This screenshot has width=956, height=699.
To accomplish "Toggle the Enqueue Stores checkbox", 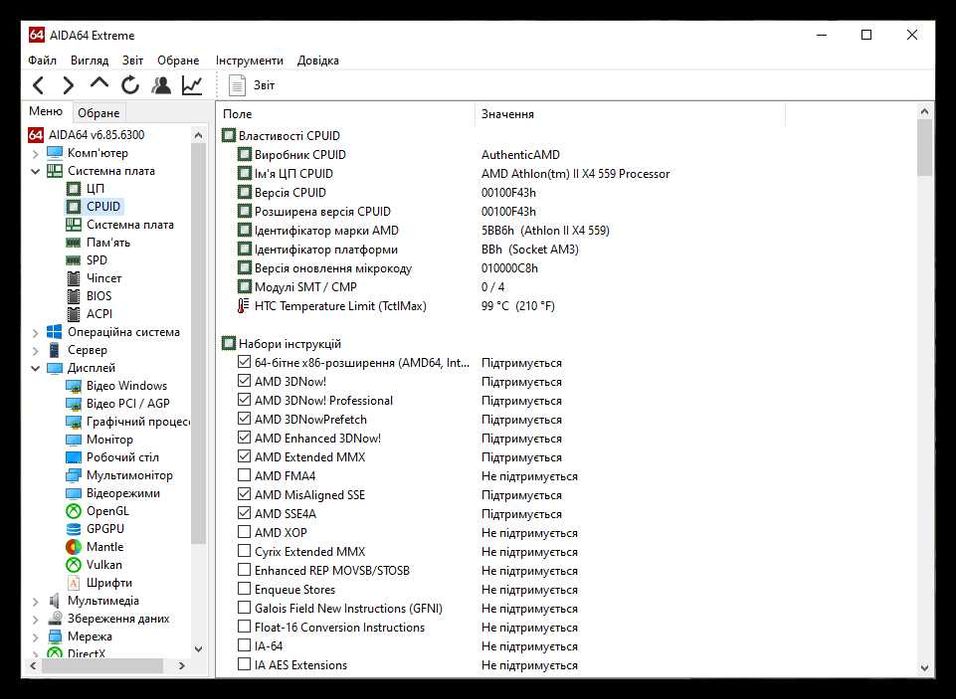I will pyautogui.click(x=244, y=589).
